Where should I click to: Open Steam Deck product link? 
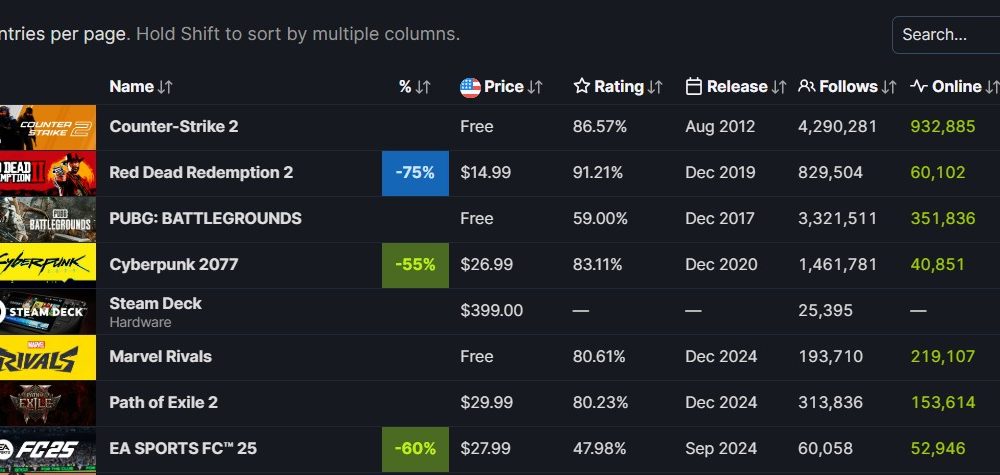156,303
